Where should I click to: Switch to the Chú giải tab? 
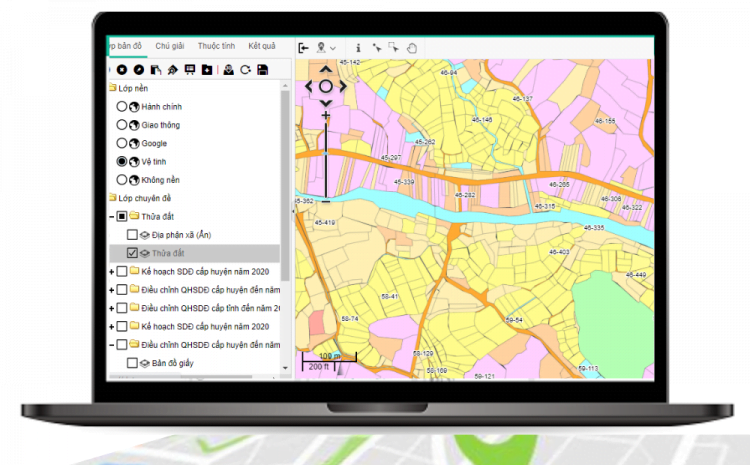pyautogui.click(x=169, y=46)
